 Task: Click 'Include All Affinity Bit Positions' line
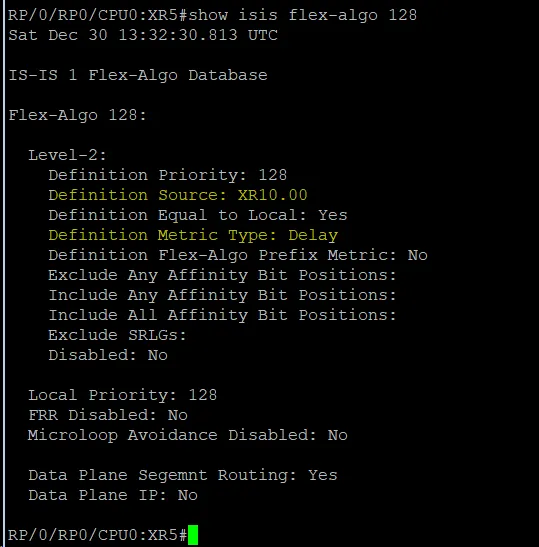point(223,315)
